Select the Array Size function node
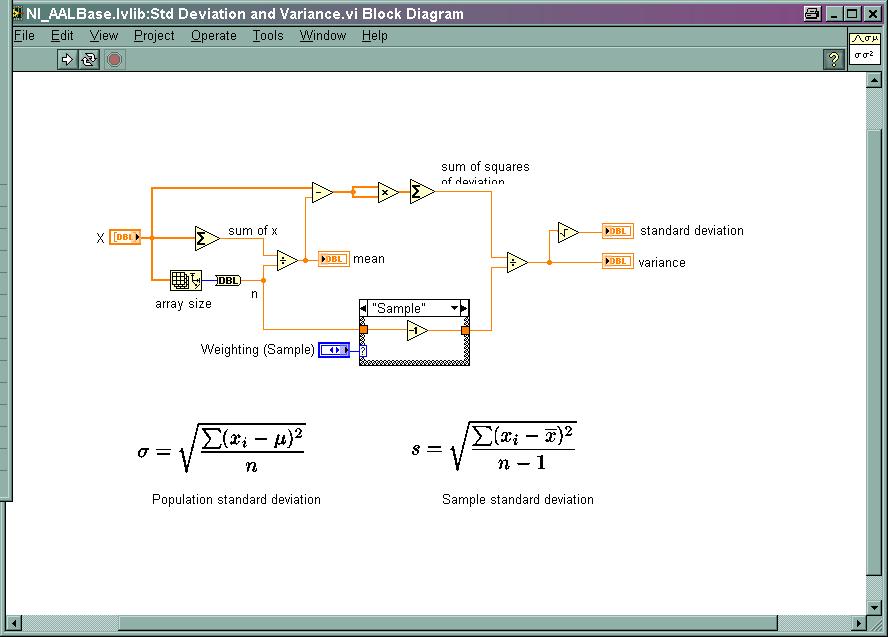This screenshot has width=888, height=637. [x=186, y=280]
